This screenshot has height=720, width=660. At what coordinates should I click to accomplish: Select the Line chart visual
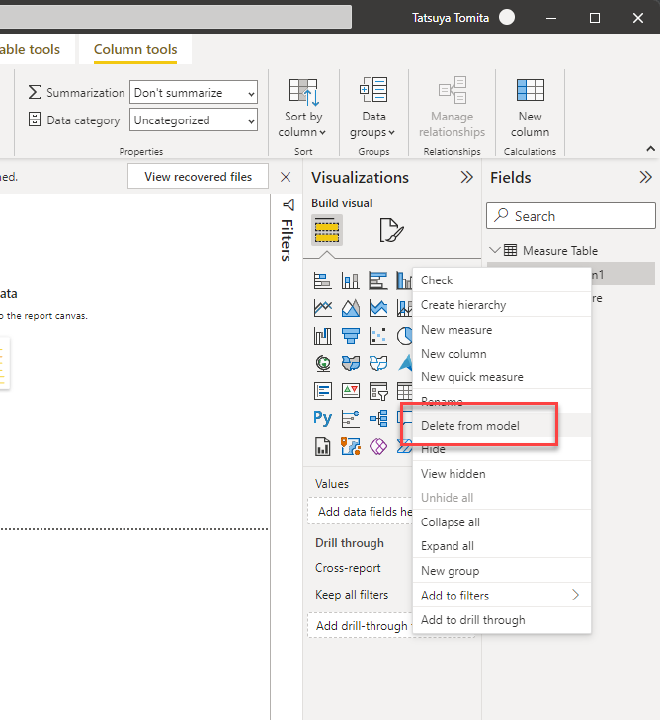pos(322,308)
